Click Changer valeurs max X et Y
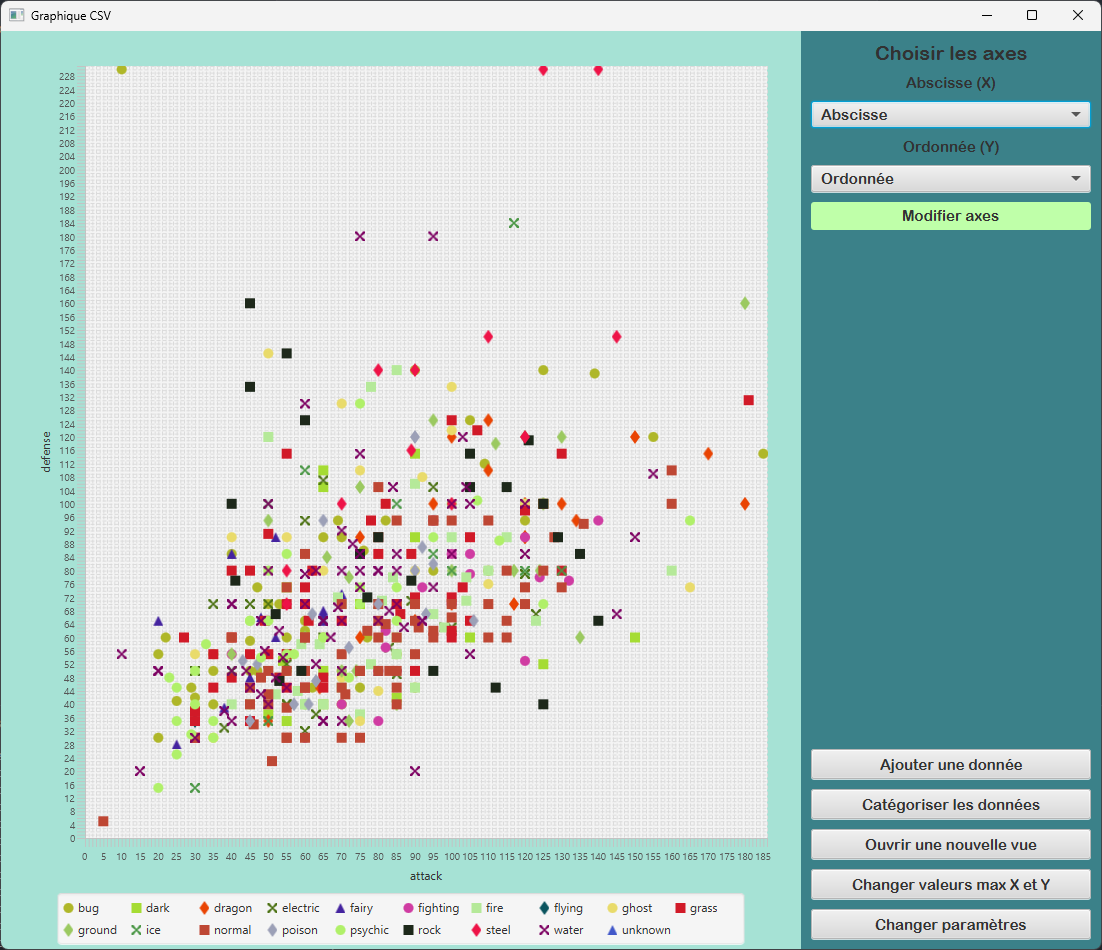 [x=950, y=885]
